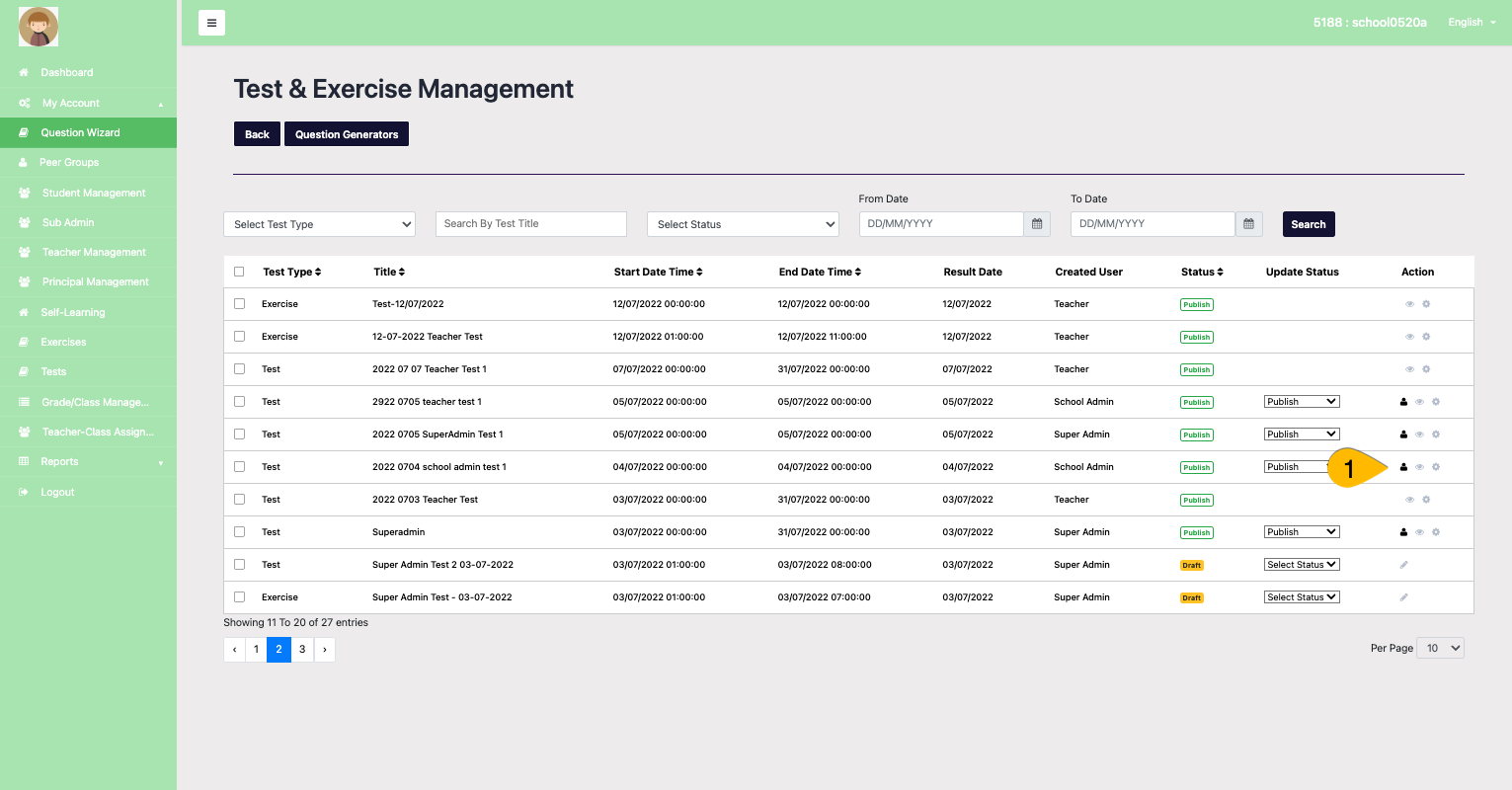This screenshot has height=790, width=1512.
Task: Open the English language dropdown
Action: pyautogui.click(x=1472, y=23)
